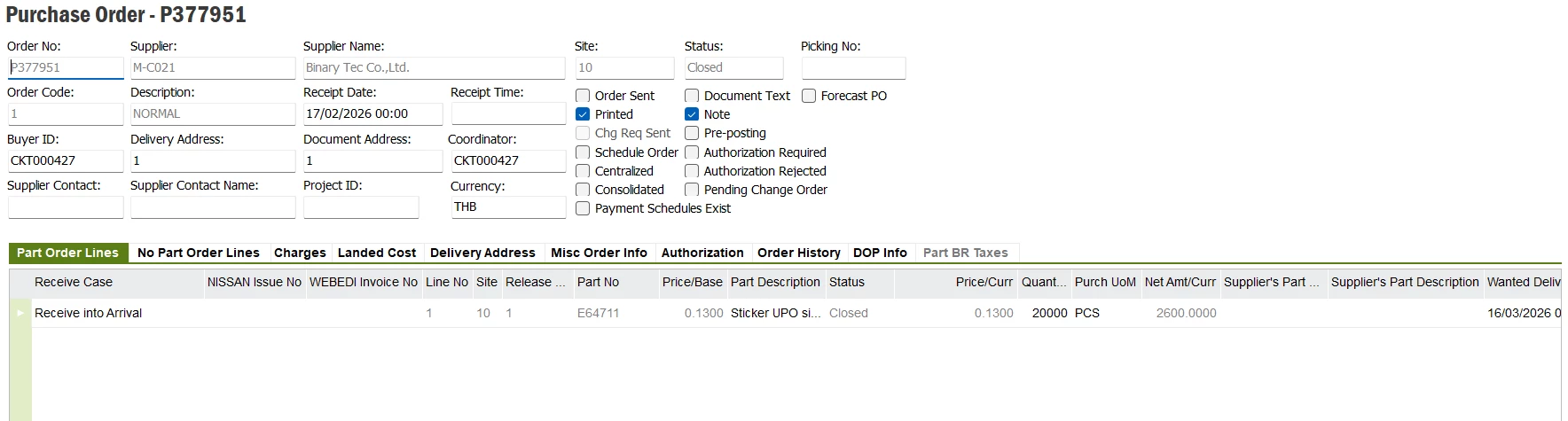Sort by the Part No column header
Viewport: 1568px width, 421px height.
(x=599, y=282)
